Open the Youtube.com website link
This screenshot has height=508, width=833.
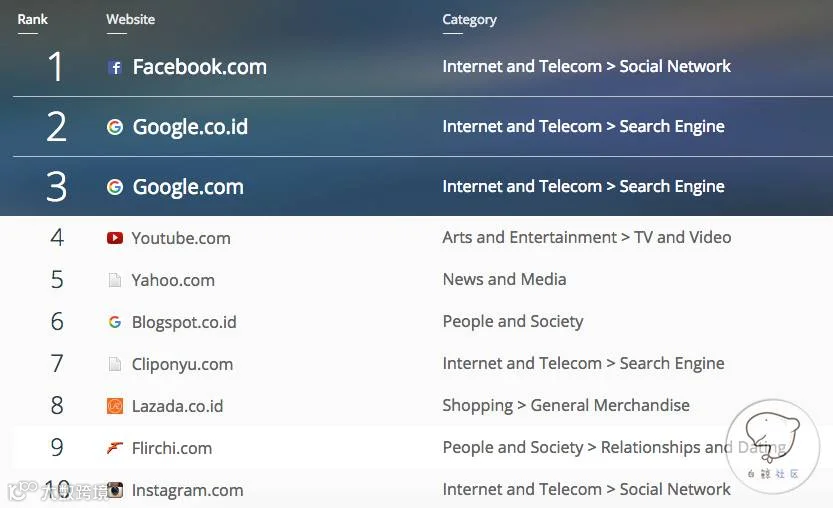coord(181,238)
